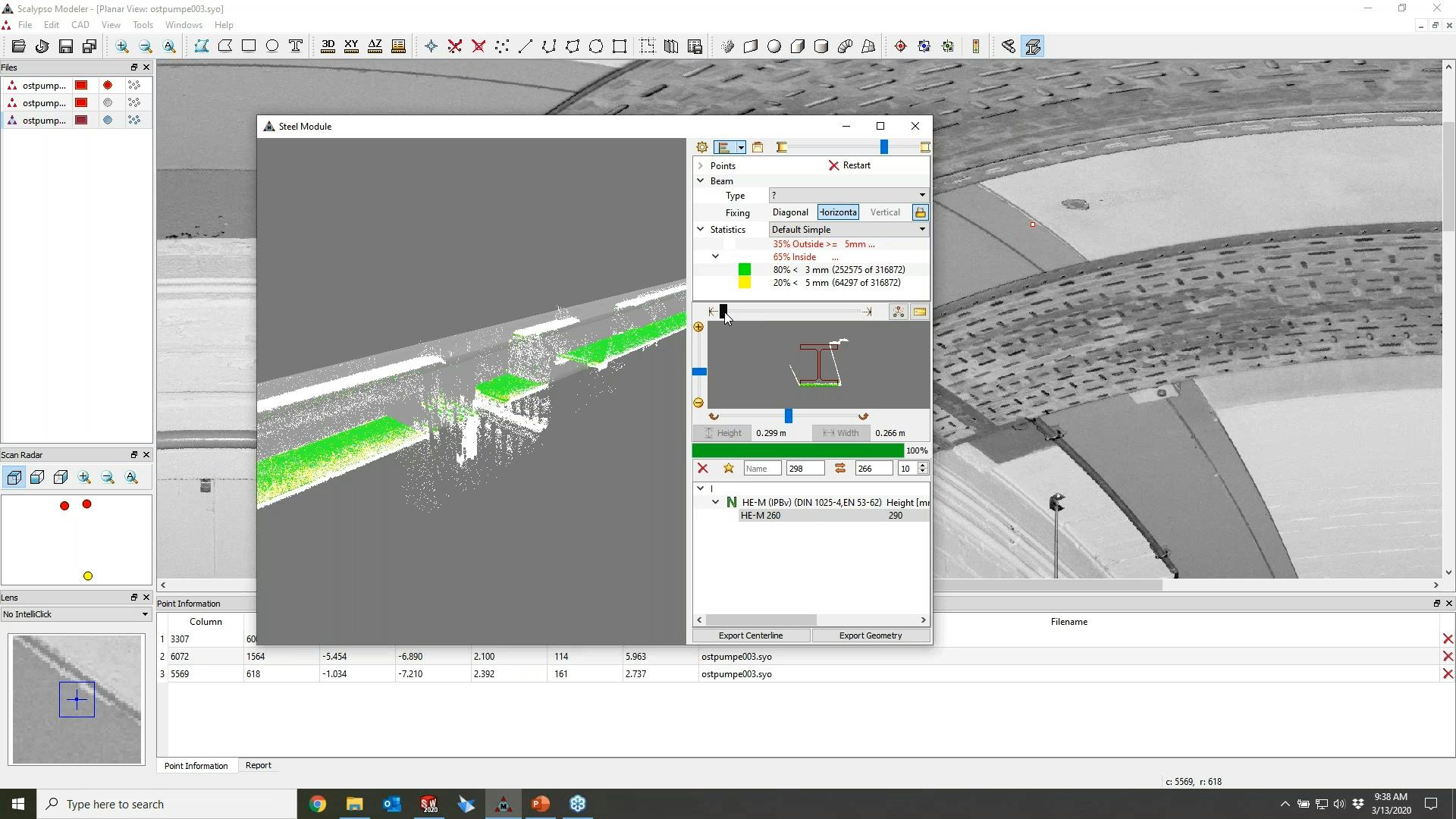Click the Restart button
1456x819 pixels.
coord(849,165)
